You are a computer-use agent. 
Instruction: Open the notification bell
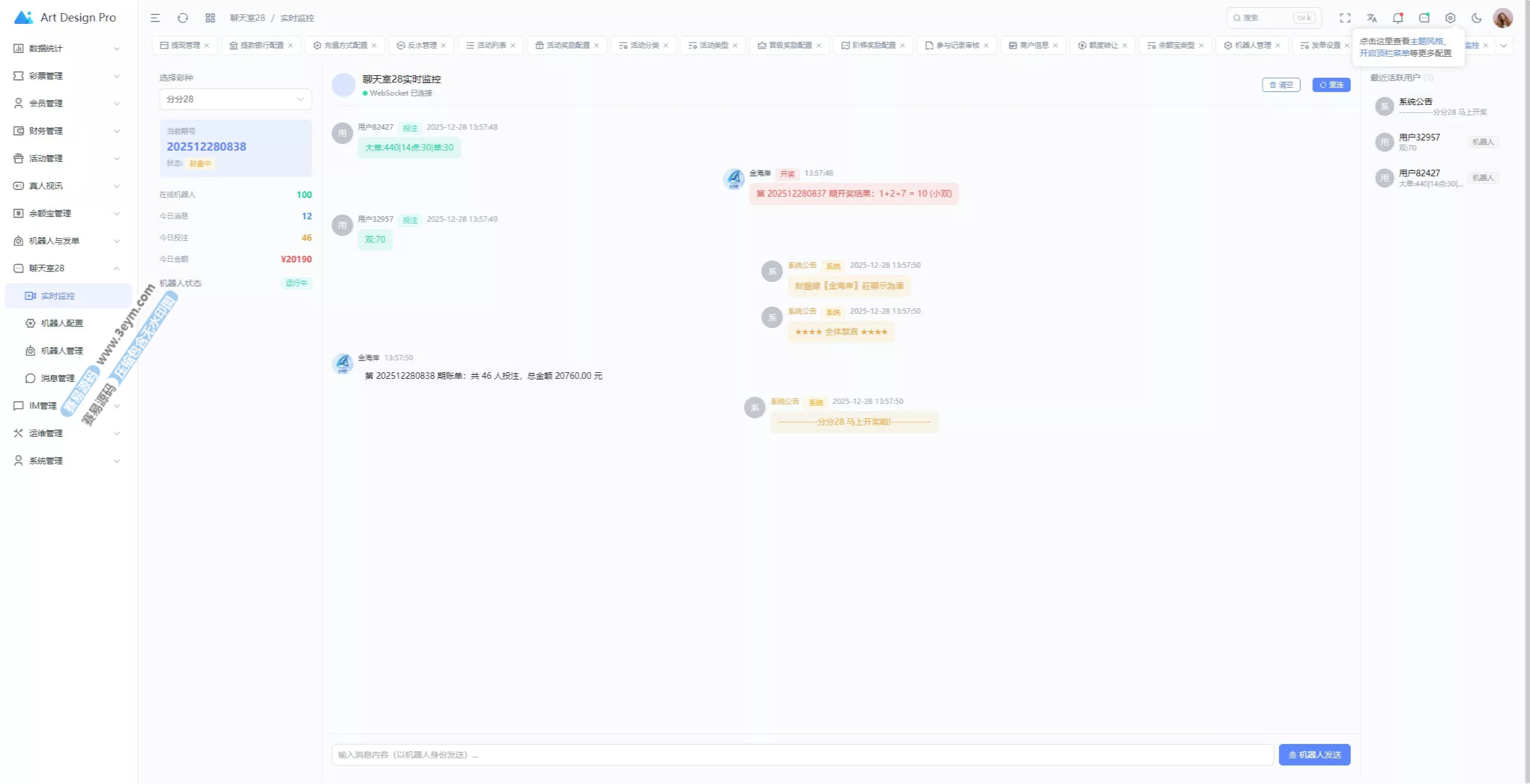point(1397,18)
